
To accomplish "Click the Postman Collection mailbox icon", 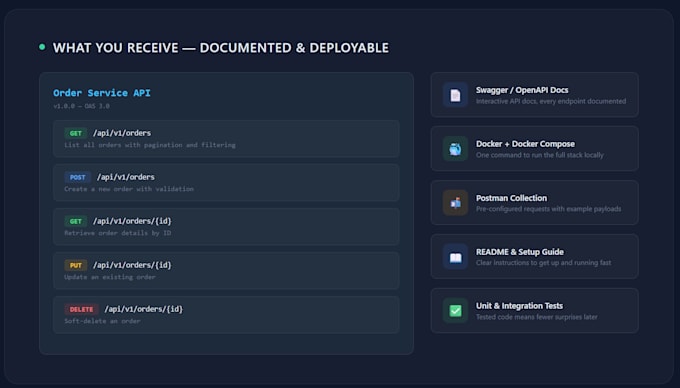I will [x=455, y=202].
